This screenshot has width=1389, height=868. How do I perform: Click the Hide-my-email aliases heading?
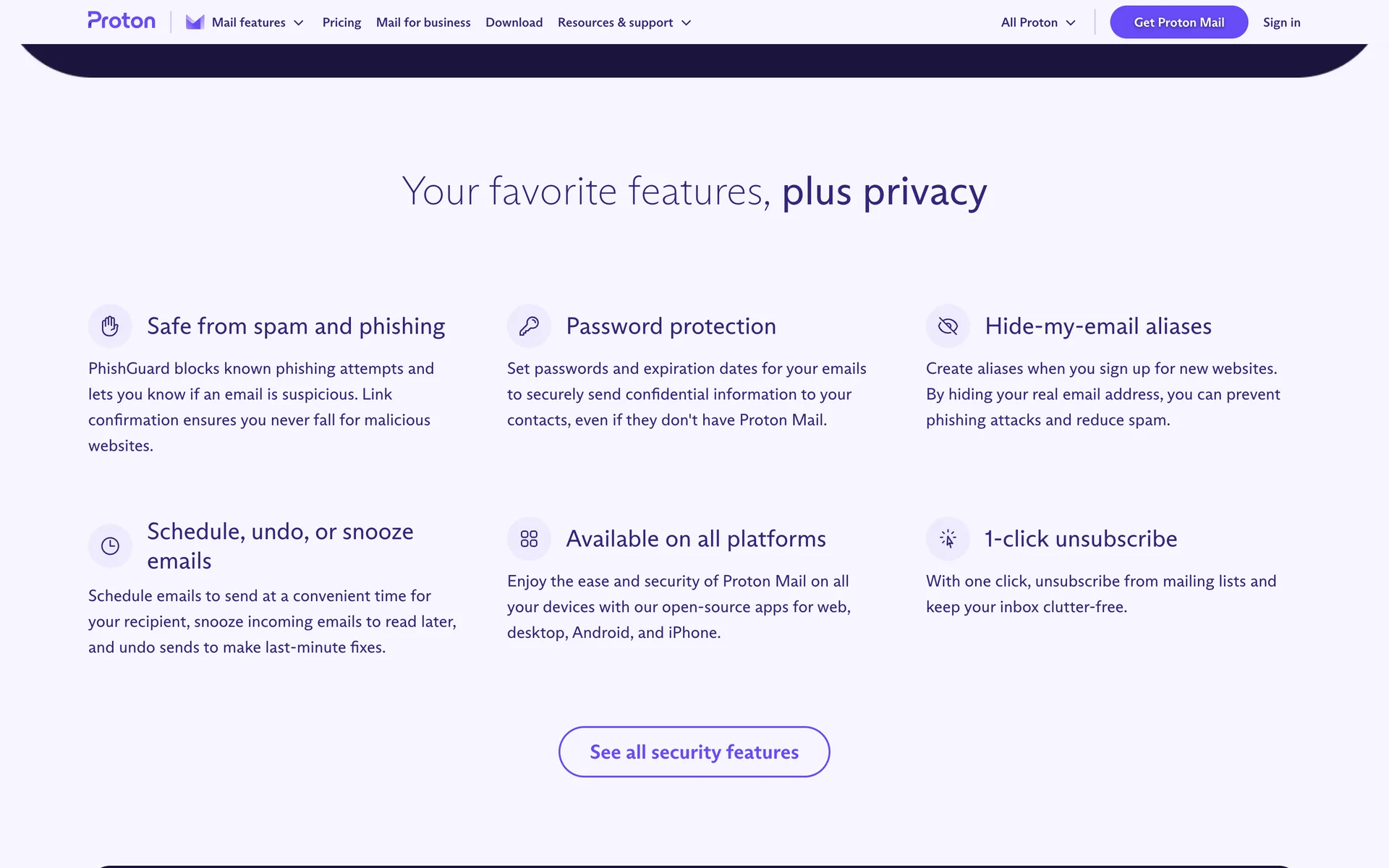coord(1097,326)
